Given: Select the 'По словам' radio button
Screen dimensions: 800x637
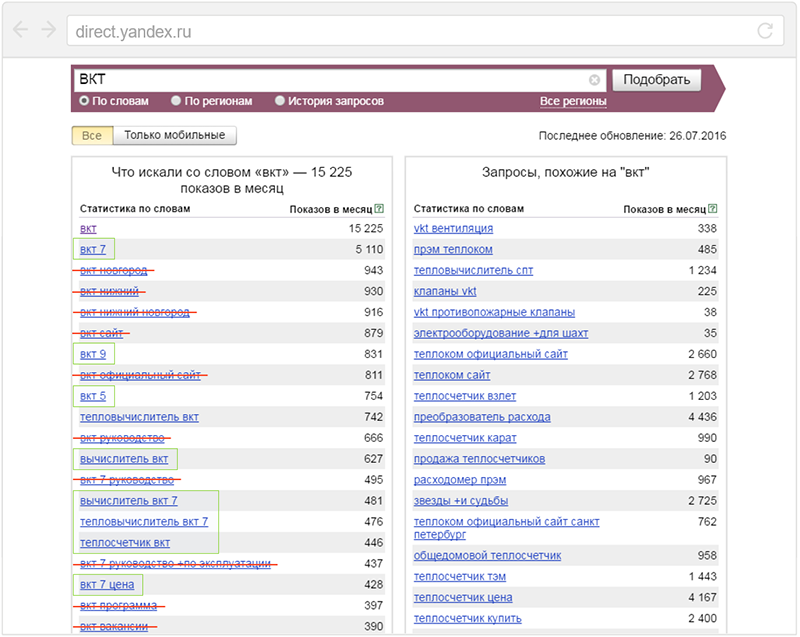Looking at the screenshot, I should tap(84, 100).
